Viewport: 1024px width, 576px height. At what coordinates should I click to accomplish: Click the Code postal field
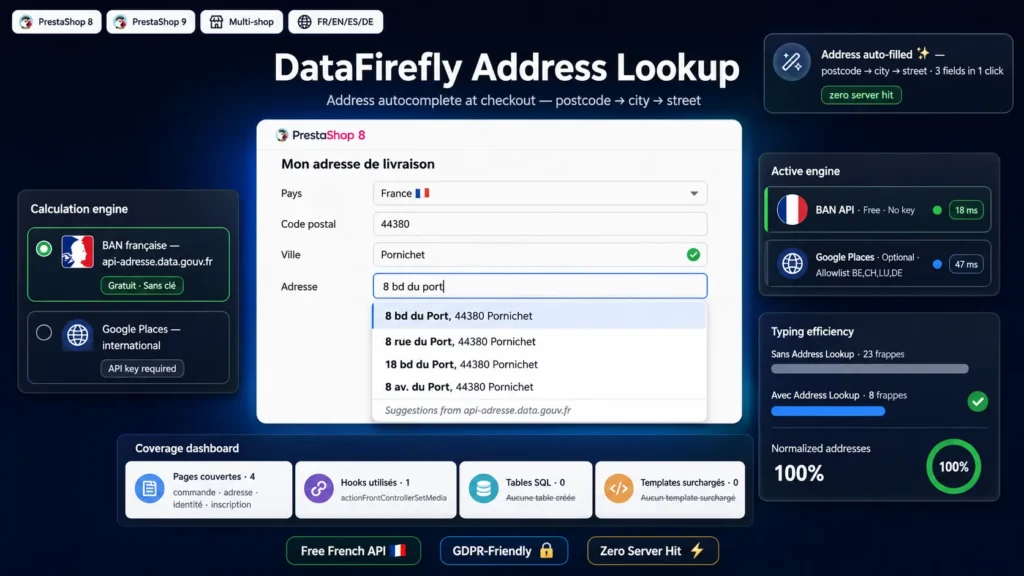pyautogui.click(x=540, y=224)
